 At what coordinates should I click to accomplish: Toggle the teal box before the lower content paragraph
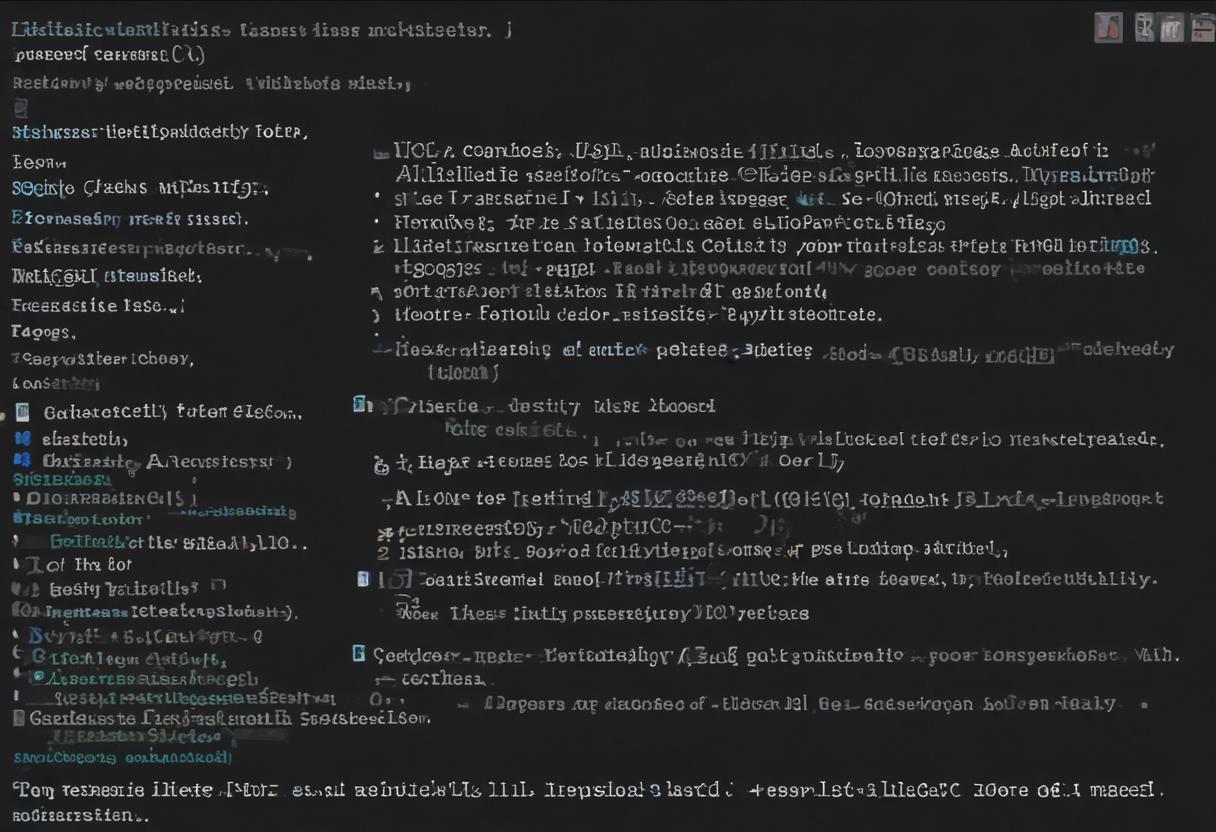point(359,655)
